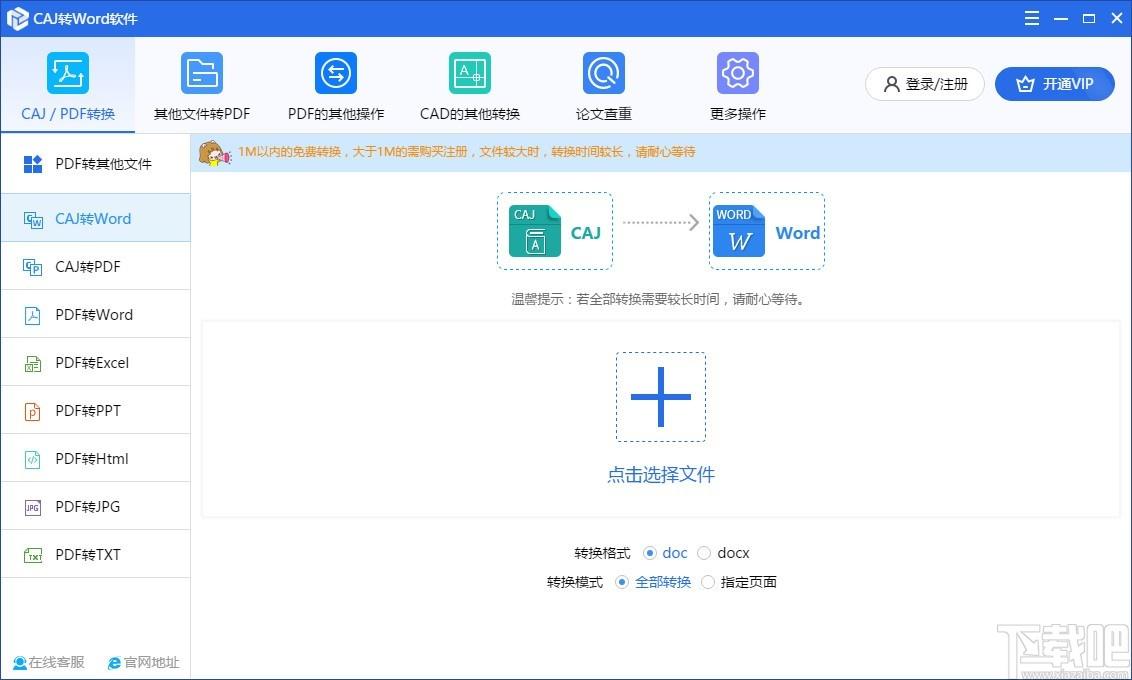
Task: Open the 其他文件转PDF folder icon
Action: (202, 73)
